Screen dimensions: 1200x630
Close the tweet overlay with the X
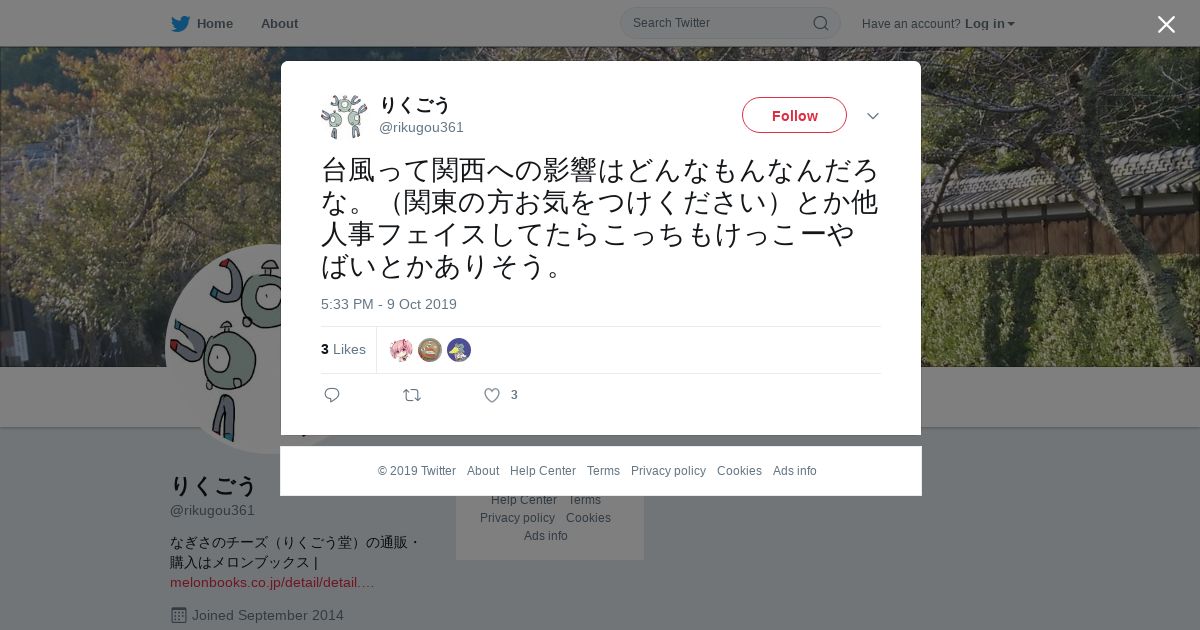pos(1166,24)
